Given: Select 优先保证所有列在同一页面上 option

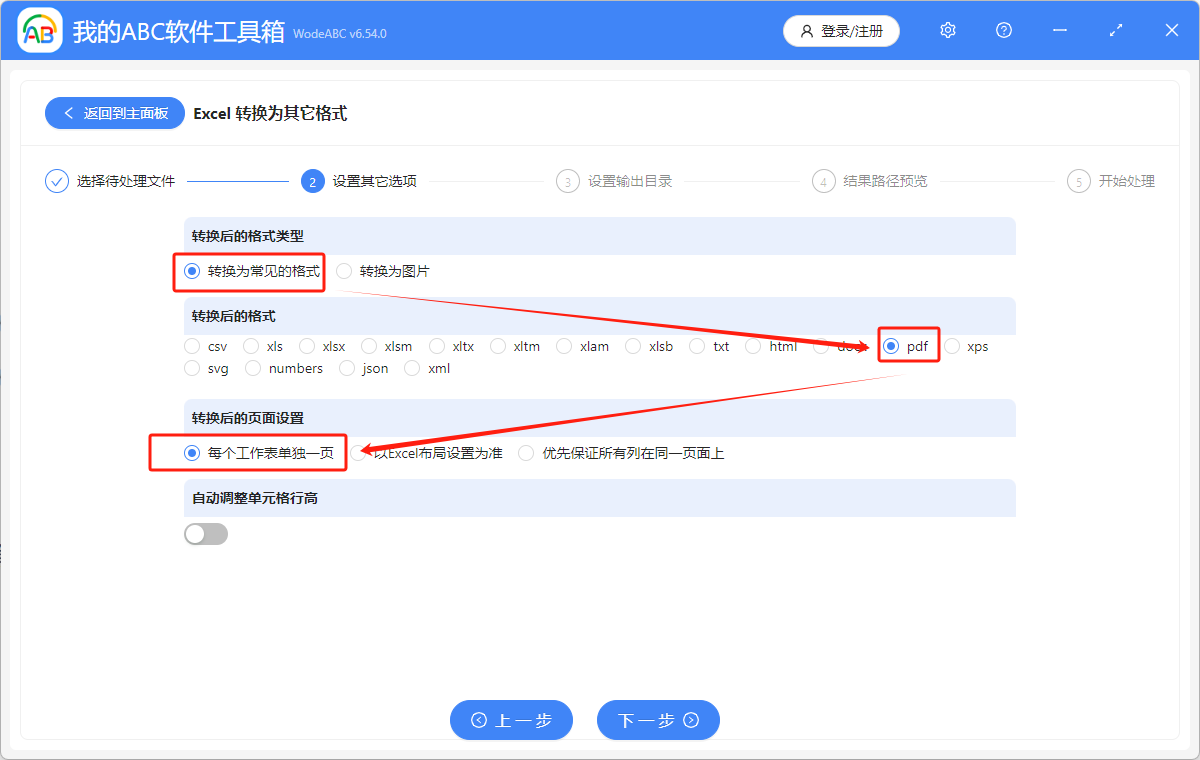Looking at the screenshot, I should coord(526,452).
